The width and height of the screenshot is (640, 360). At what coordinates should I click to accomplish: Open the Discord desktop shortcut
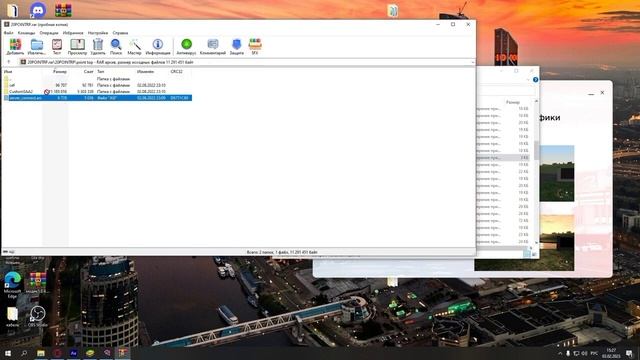pyautogui.click(x=38, y=10)
